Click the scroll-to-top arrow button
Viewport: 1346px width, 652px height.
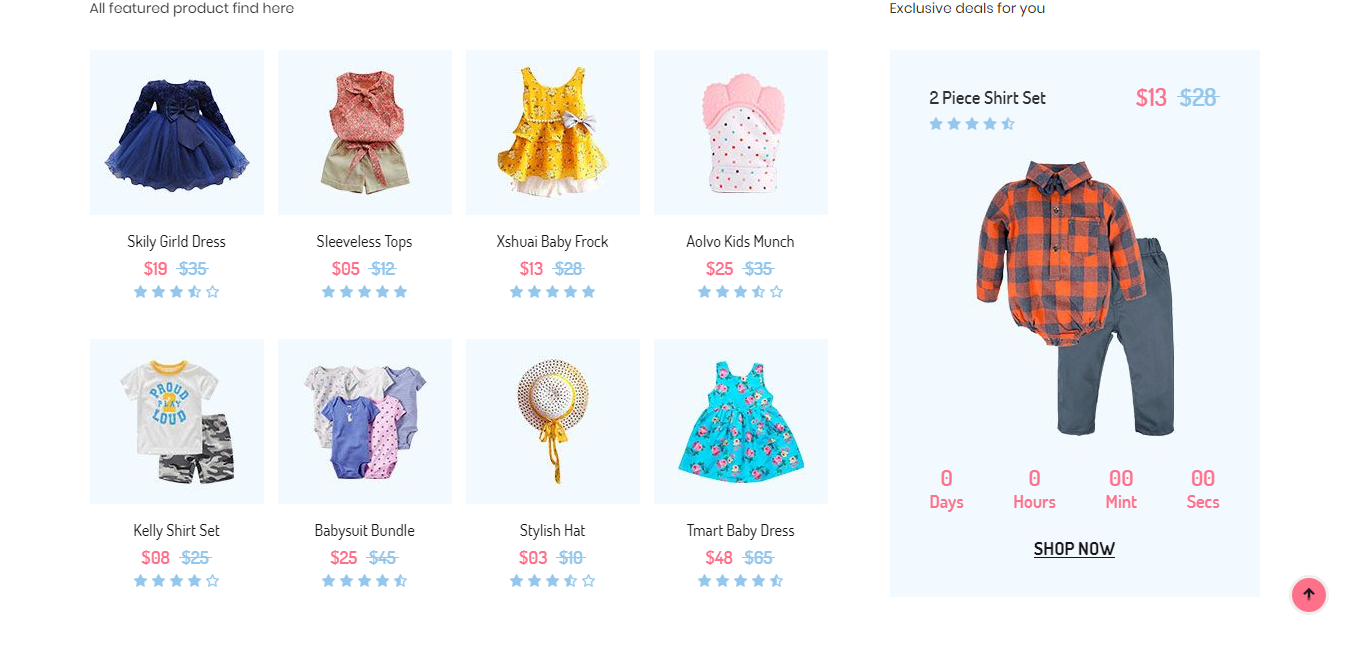click(1308, 594)
